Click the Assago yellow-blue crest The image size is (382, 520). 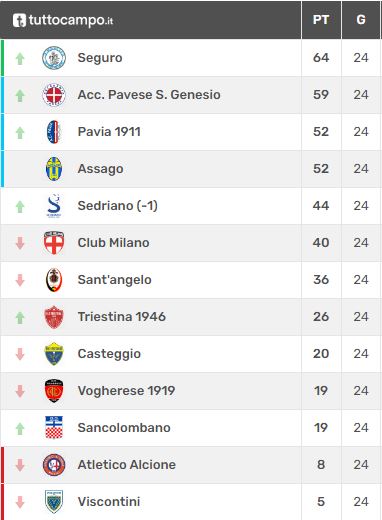[54, 169]
